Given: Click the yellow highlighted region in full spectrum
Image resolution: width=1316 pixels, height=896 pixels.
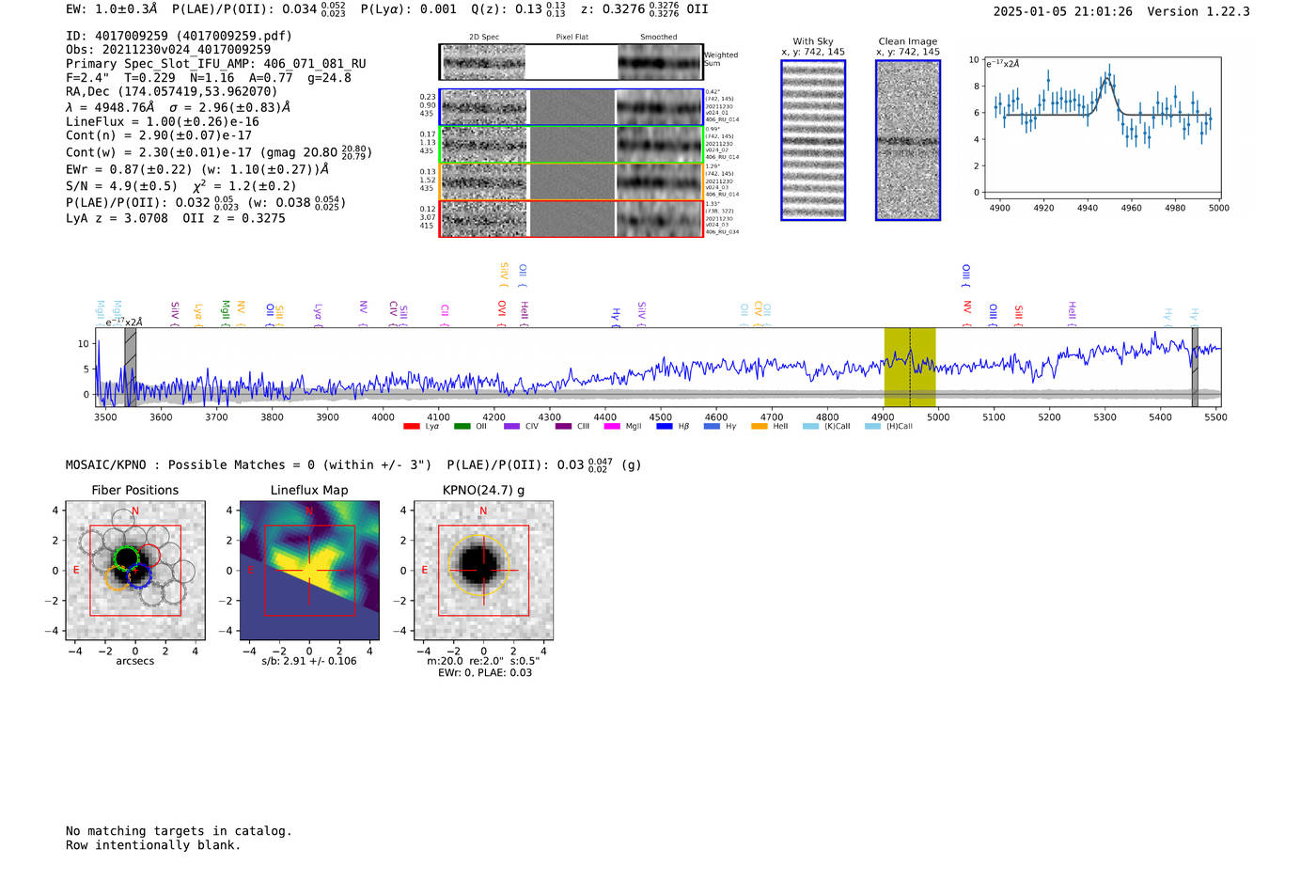Looking at the screenshot, I should (x=909, y=367).
